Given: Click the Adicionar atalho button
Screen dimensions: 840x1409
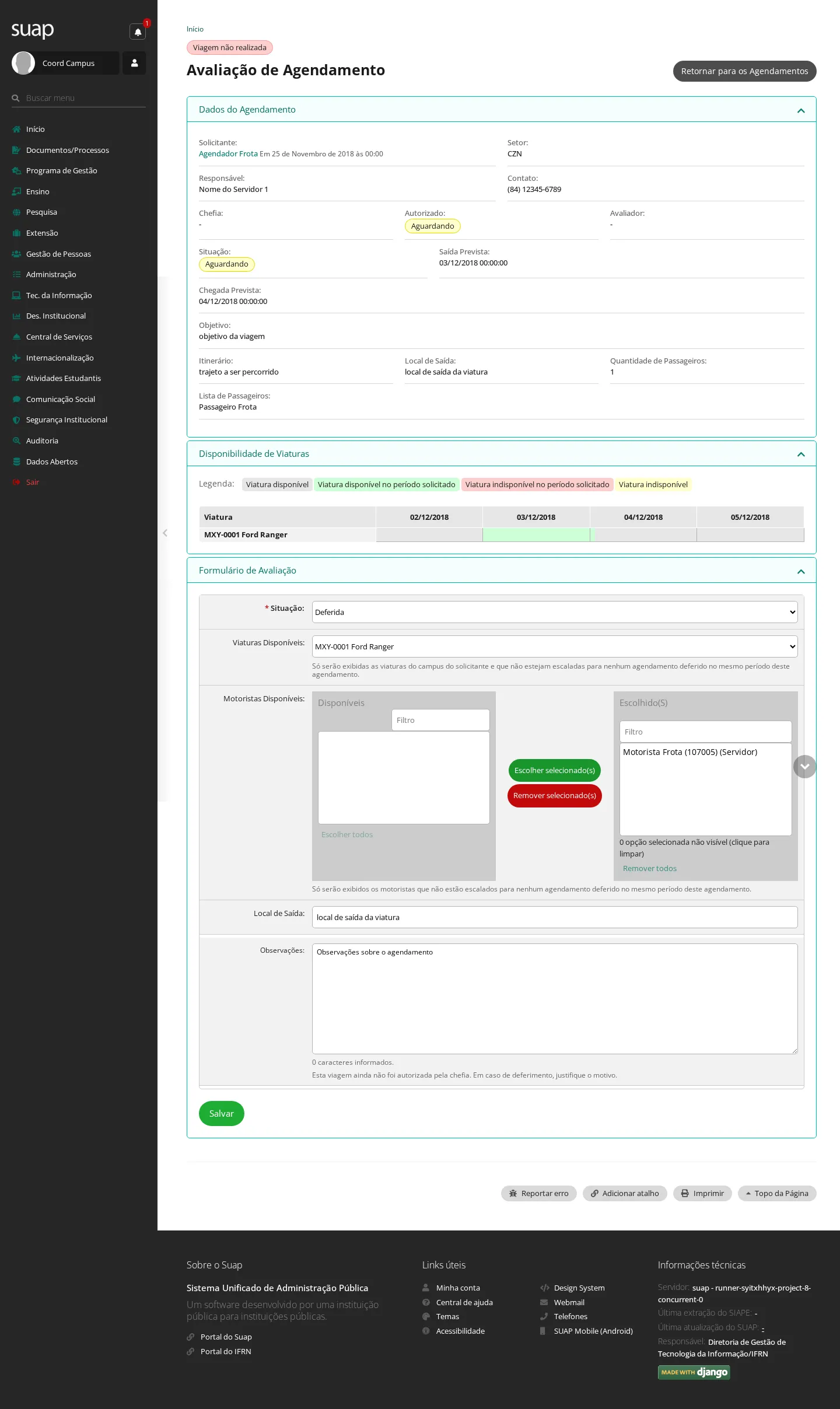Looking at the screenshot, I should (625, 1193).
